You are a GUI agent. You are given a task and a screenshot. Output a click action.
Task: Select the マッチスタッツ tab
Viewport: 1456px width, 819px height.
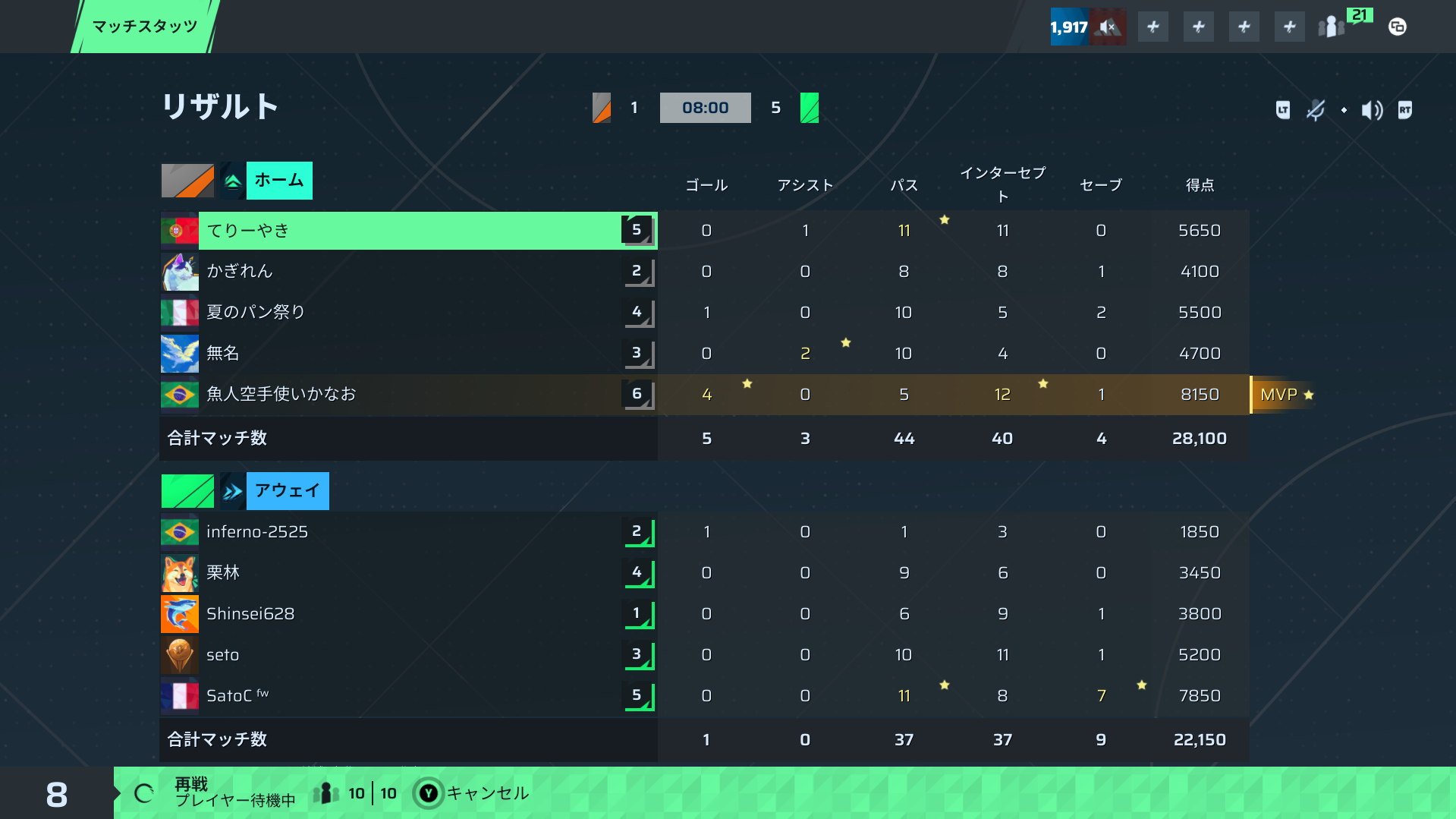click(x=145, y=27)
